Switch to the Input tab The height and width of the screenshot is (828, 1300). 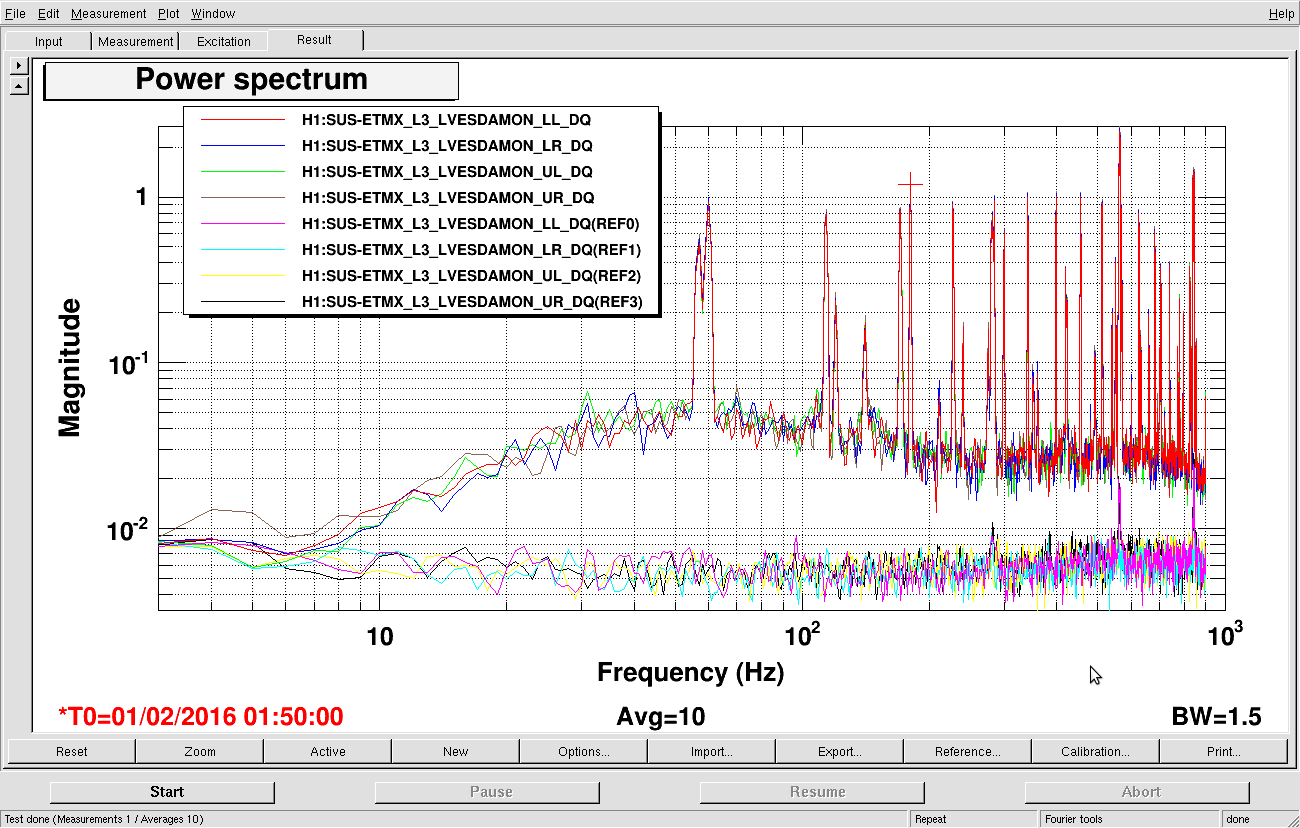coord(48,41)
